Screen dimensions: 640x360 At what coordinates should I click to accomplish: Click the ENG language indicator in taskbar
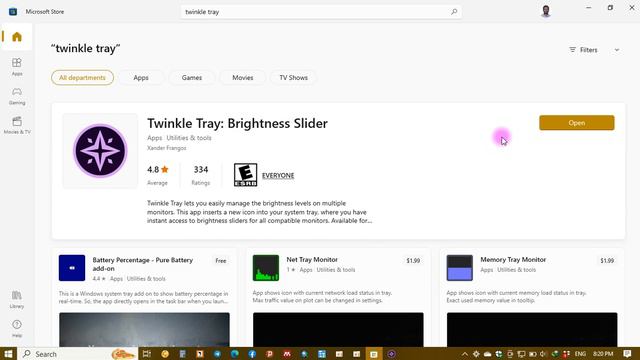tap(580, 354)
